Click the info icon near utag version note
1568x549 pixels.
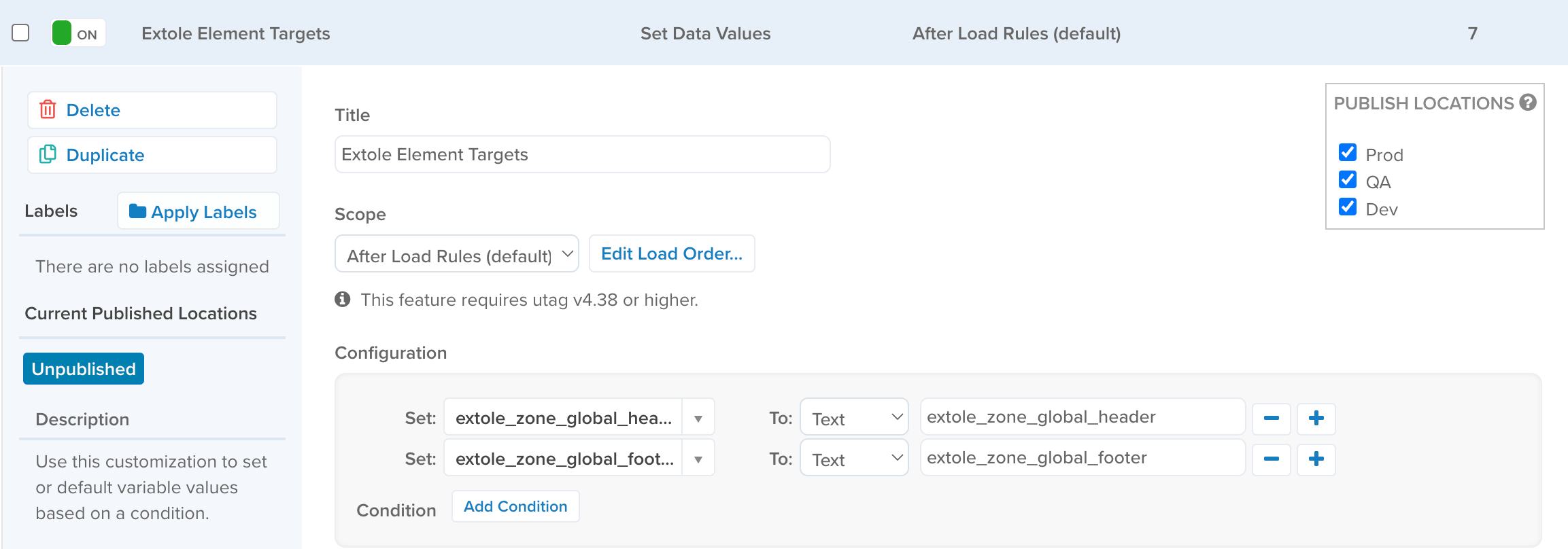(343, 299)
